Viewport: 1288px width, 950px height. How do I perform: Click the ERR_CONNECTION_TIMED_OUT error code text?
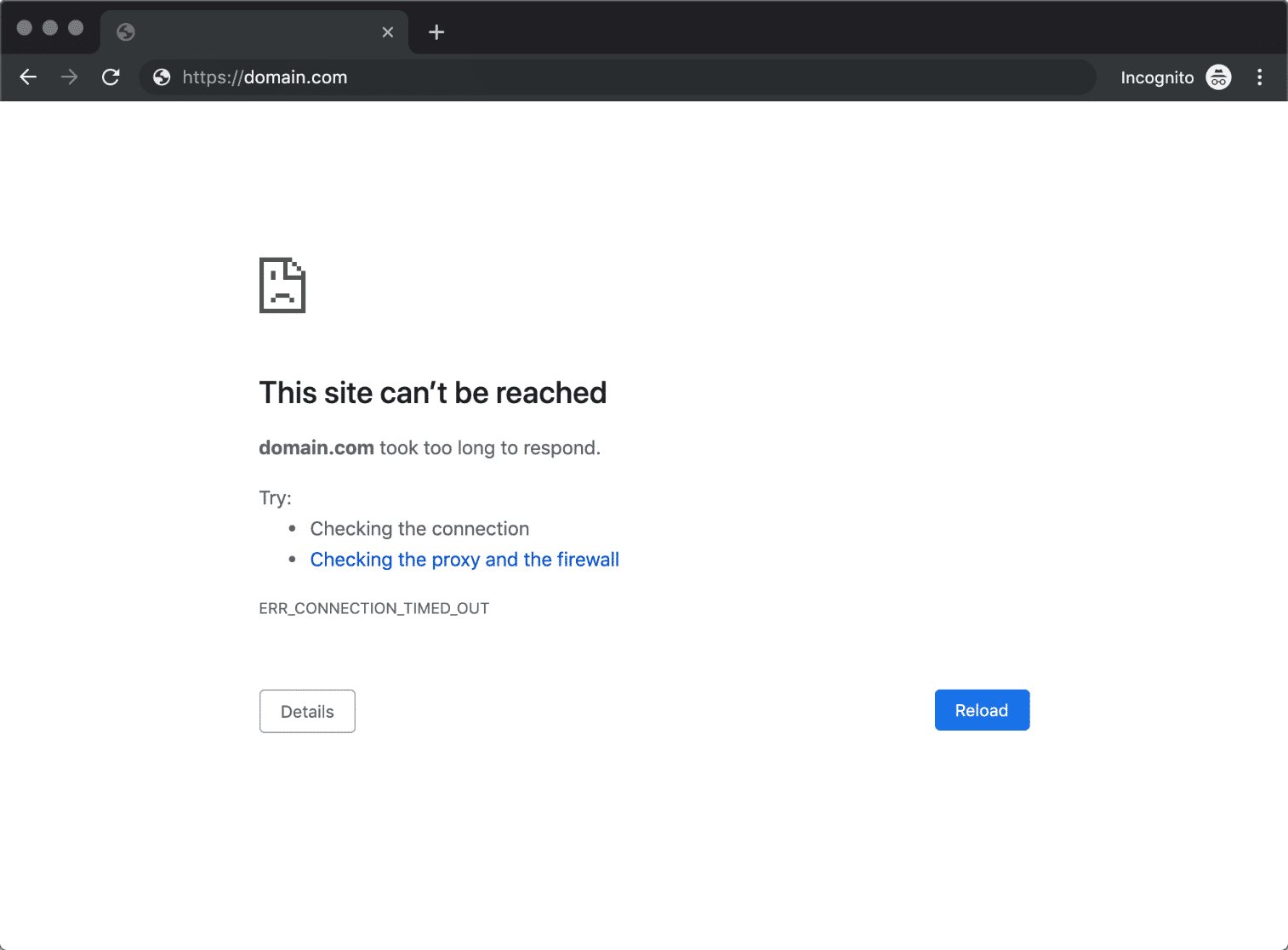point(374,608)
